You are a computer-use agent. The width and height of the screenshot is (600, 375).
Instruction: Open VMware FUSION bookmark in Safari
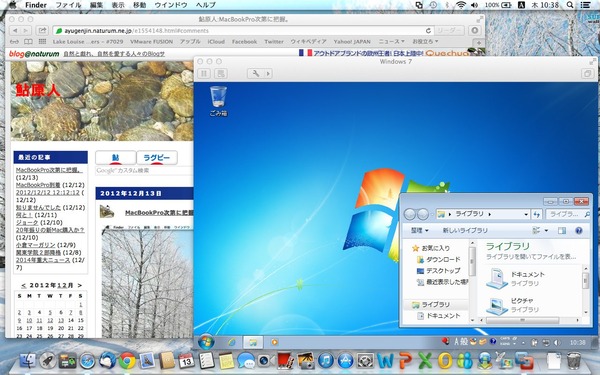tap(152, 41)
